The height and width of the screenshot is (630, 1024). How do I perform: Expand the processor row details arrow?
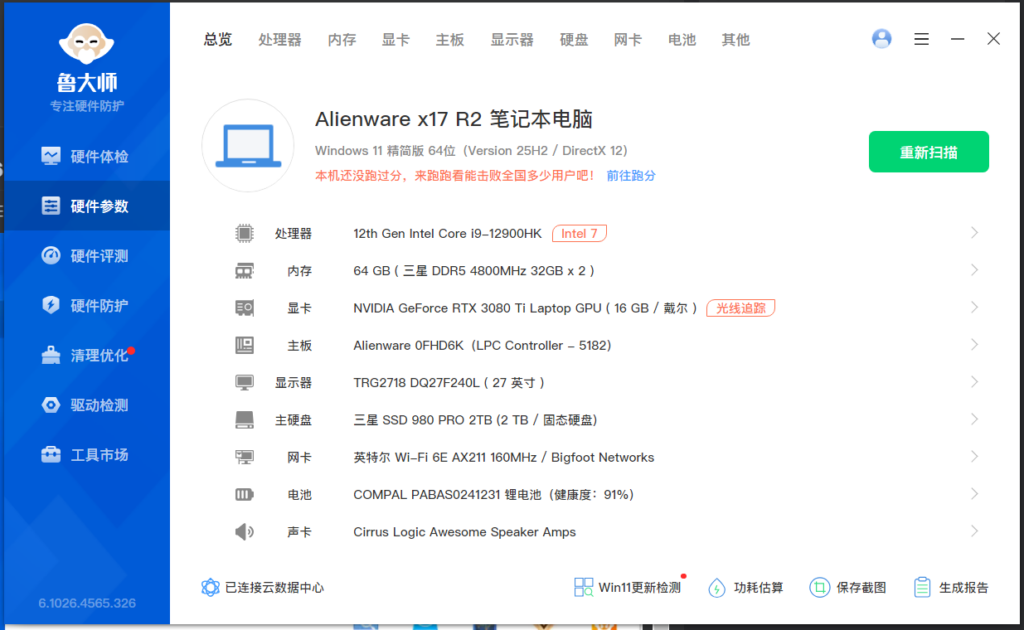(974, 233)
